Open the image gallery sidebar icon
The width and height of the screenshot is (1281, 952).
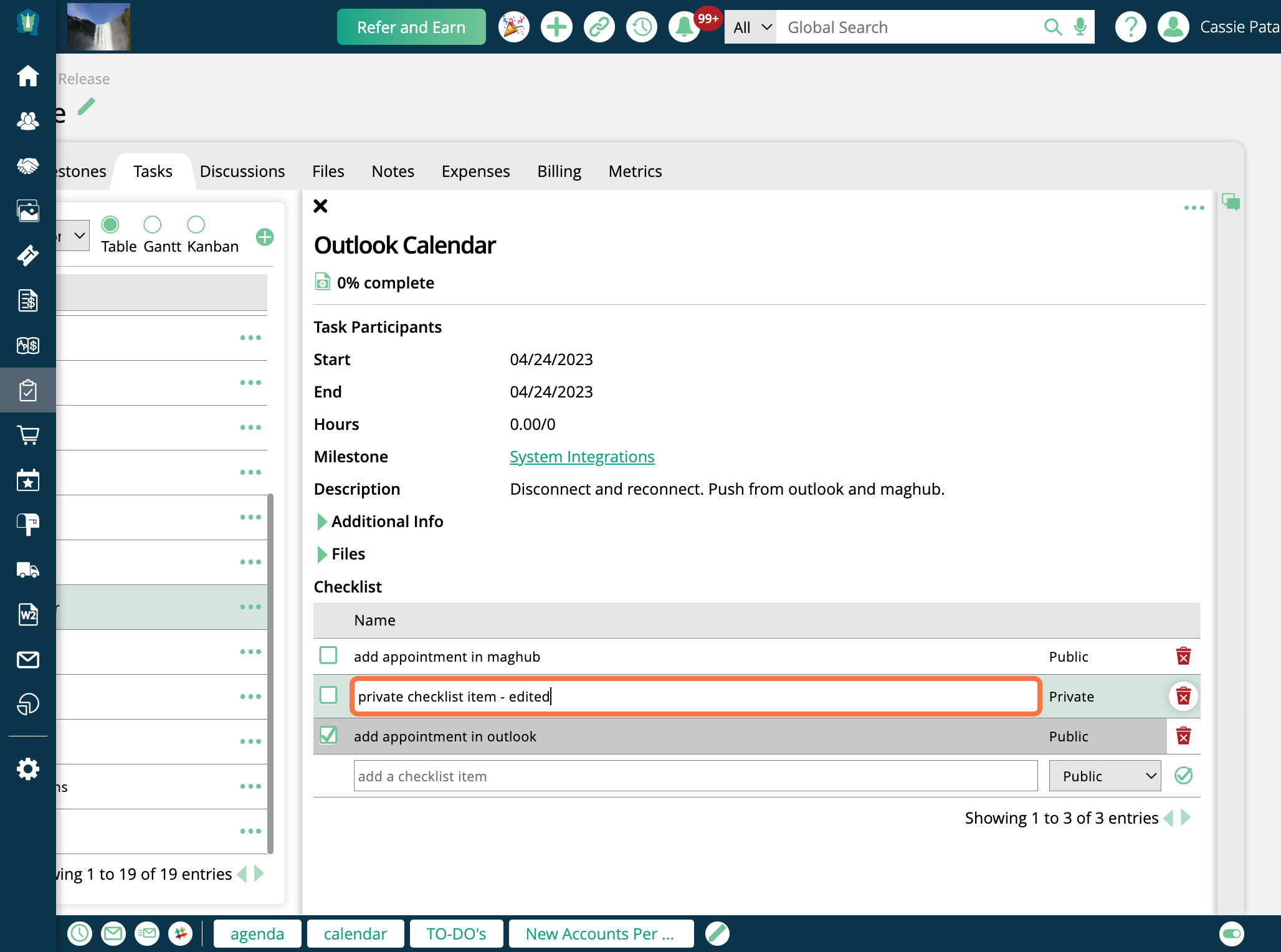[x=28, y=211]
